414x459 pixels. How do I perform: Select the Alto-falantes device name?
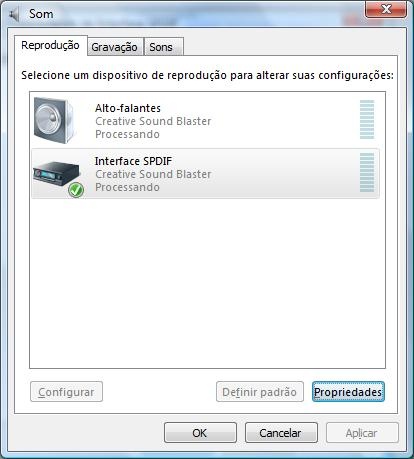click(x=128, y=108)
